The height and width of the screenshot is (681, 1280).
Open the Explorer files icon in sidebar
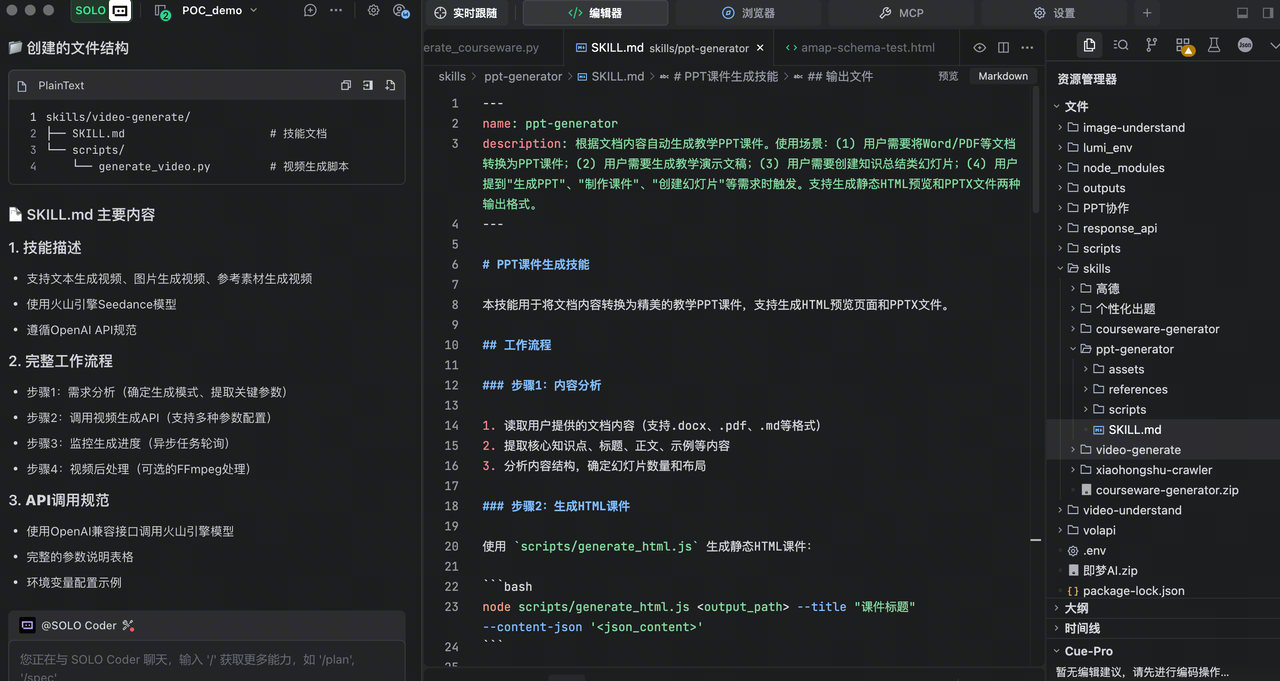pyautogui.click(x=1089, y=45)
